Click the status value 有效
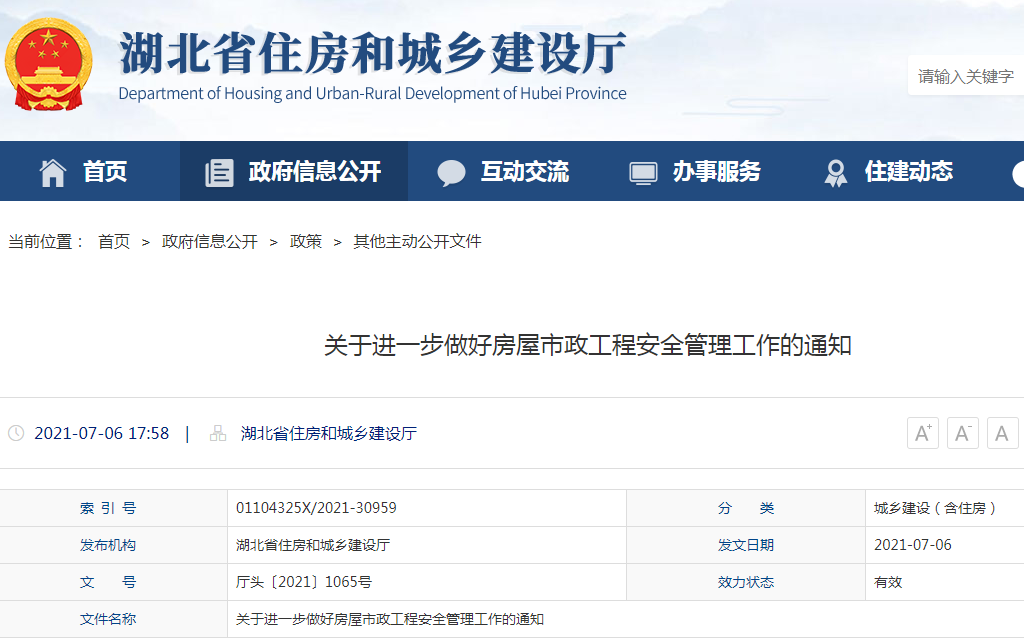The width and height of the screenshot is (1024, 639). tap(888, 582)
